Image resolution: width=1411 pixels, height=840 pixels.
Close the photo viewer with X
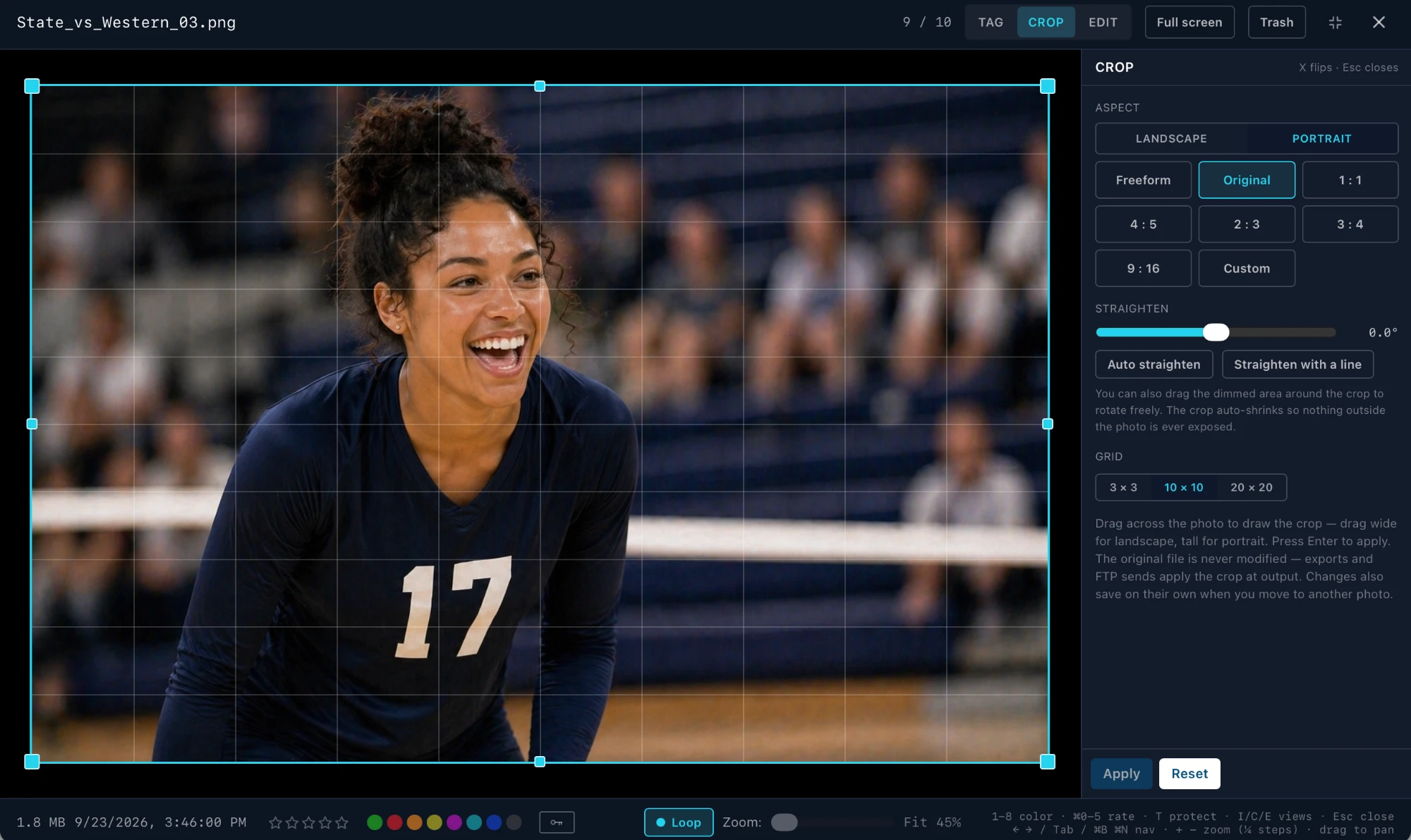point(1379,23)
